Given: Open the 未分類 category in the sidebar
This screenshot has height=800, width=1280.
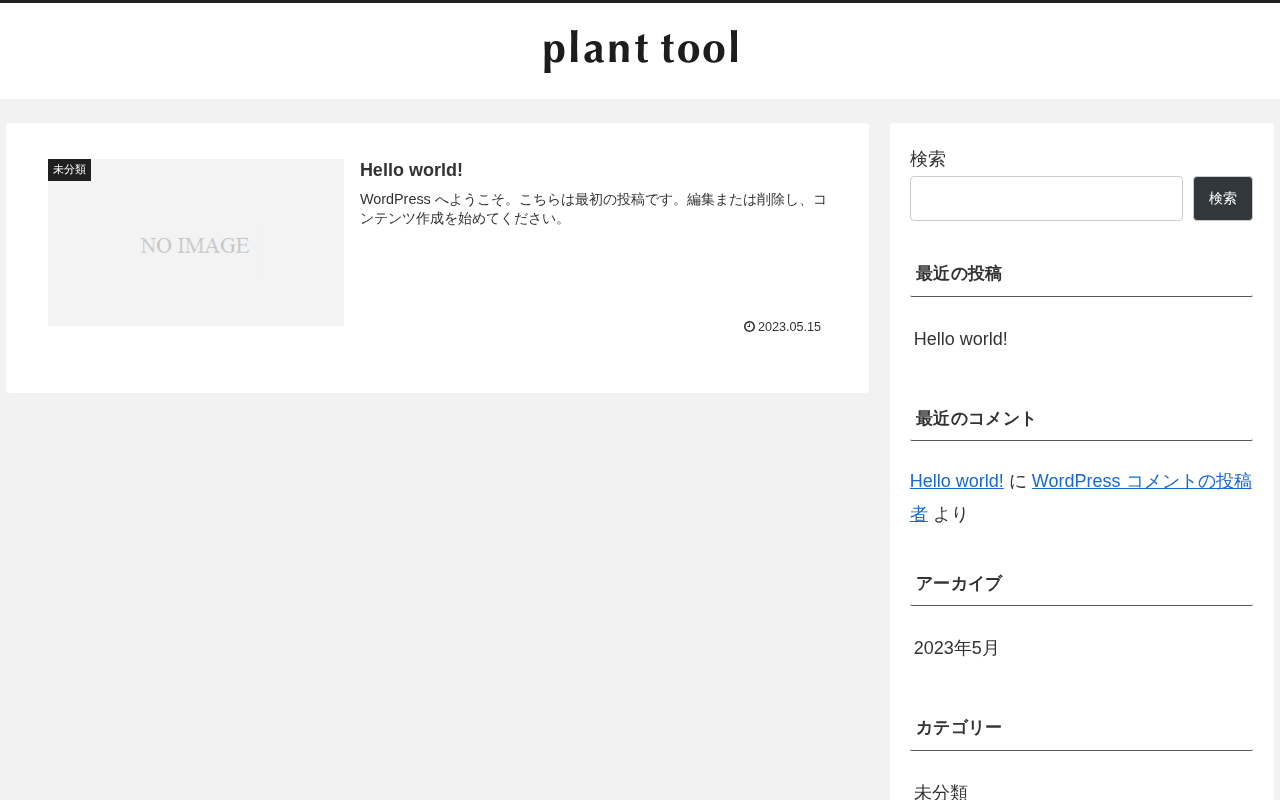Looking at the screenshot, I should coord(941,792).
